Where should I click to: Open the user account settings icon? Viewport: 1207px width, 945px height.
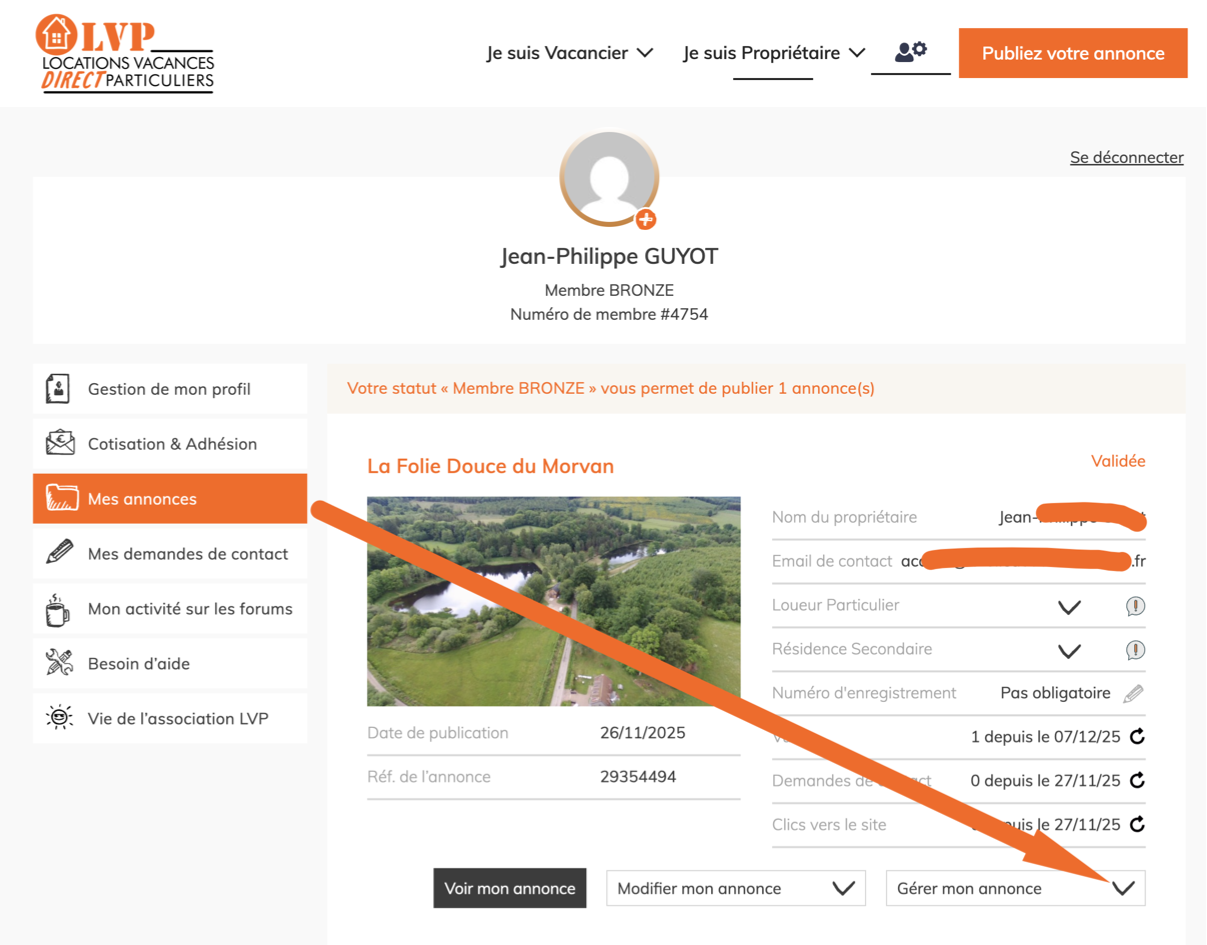click(910, 52)
